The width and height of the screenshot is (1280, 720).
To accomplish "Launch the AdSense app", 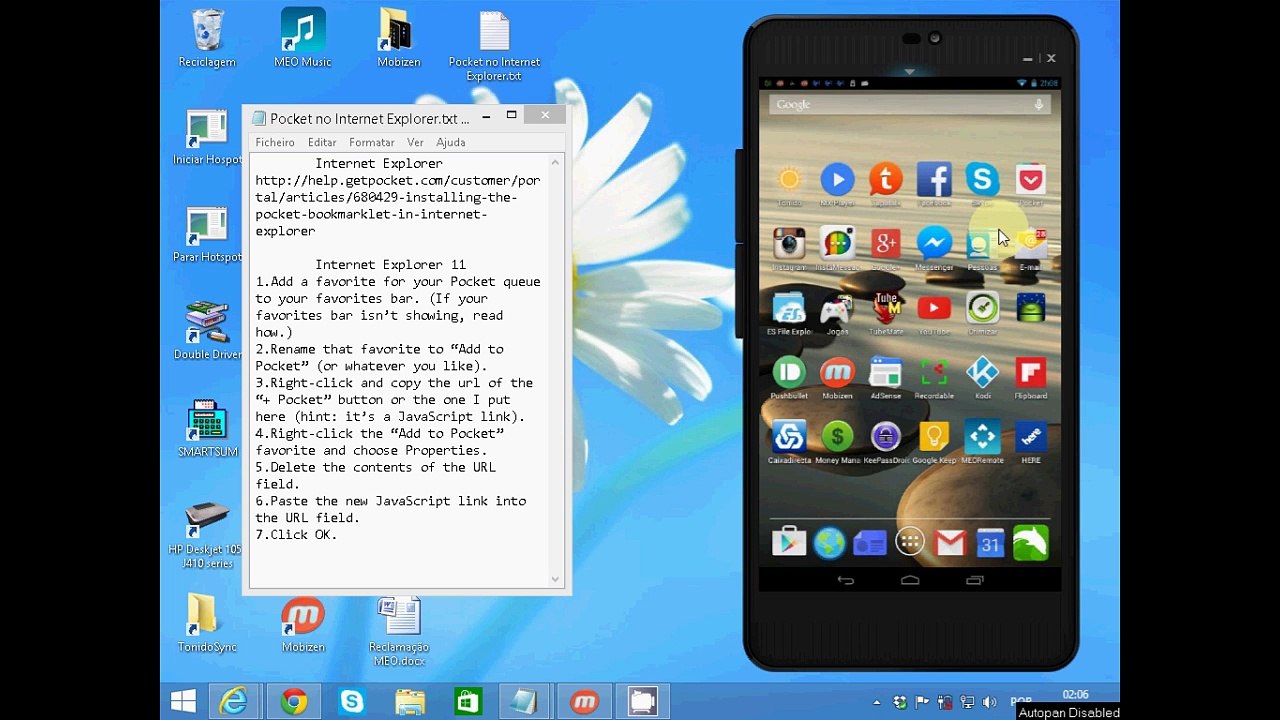I will 885,372.
